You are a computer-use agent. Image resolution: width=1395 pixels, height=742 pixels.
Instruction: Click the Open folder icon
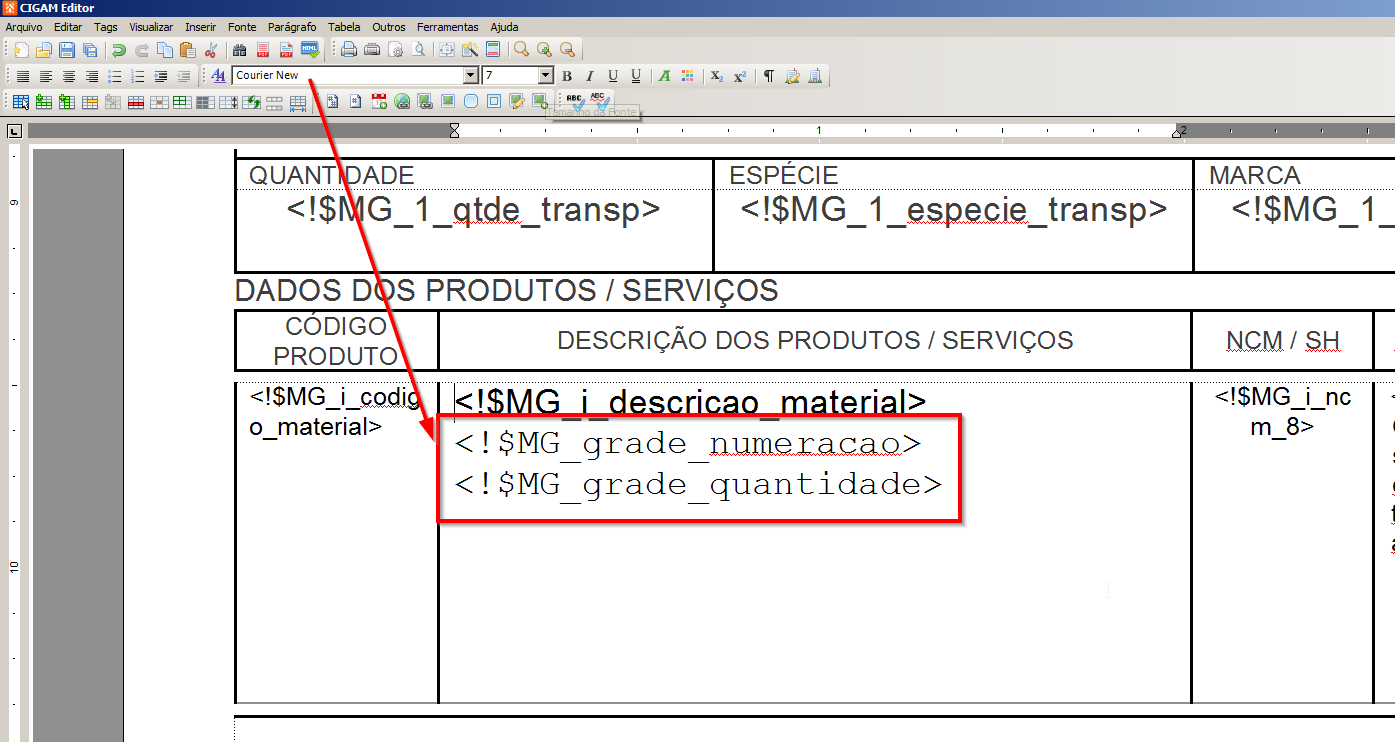coord(43,50)
